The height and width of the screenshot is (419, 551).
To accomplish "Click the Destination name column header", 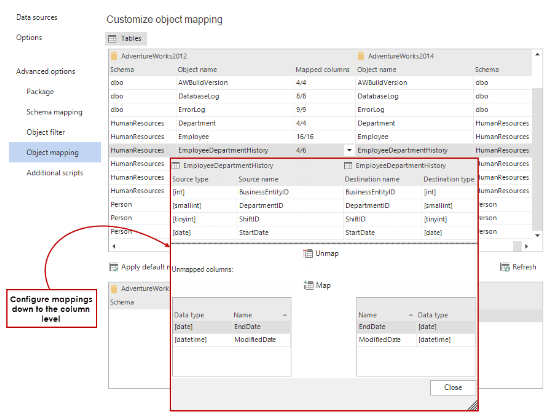I will click(372, 179).
